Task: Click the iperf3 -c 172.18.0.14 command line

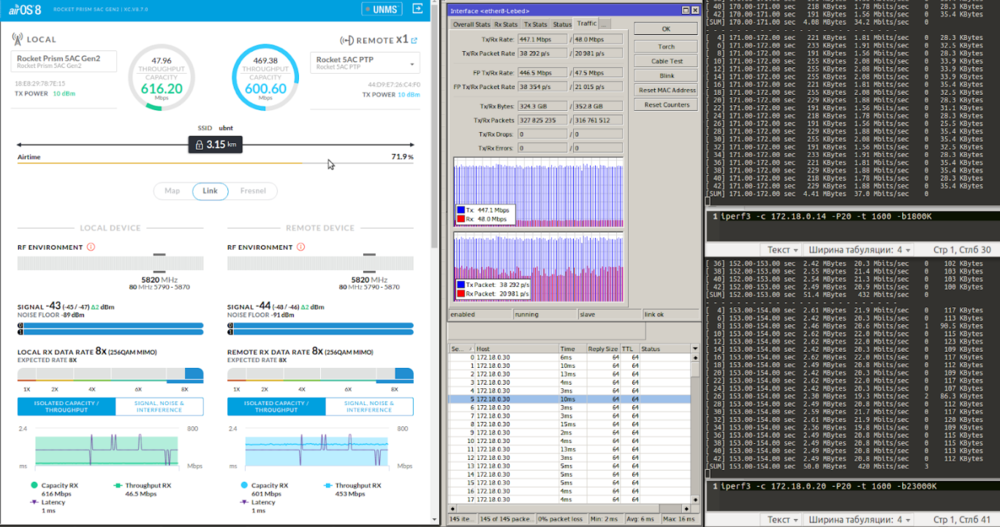Action: 826,216
